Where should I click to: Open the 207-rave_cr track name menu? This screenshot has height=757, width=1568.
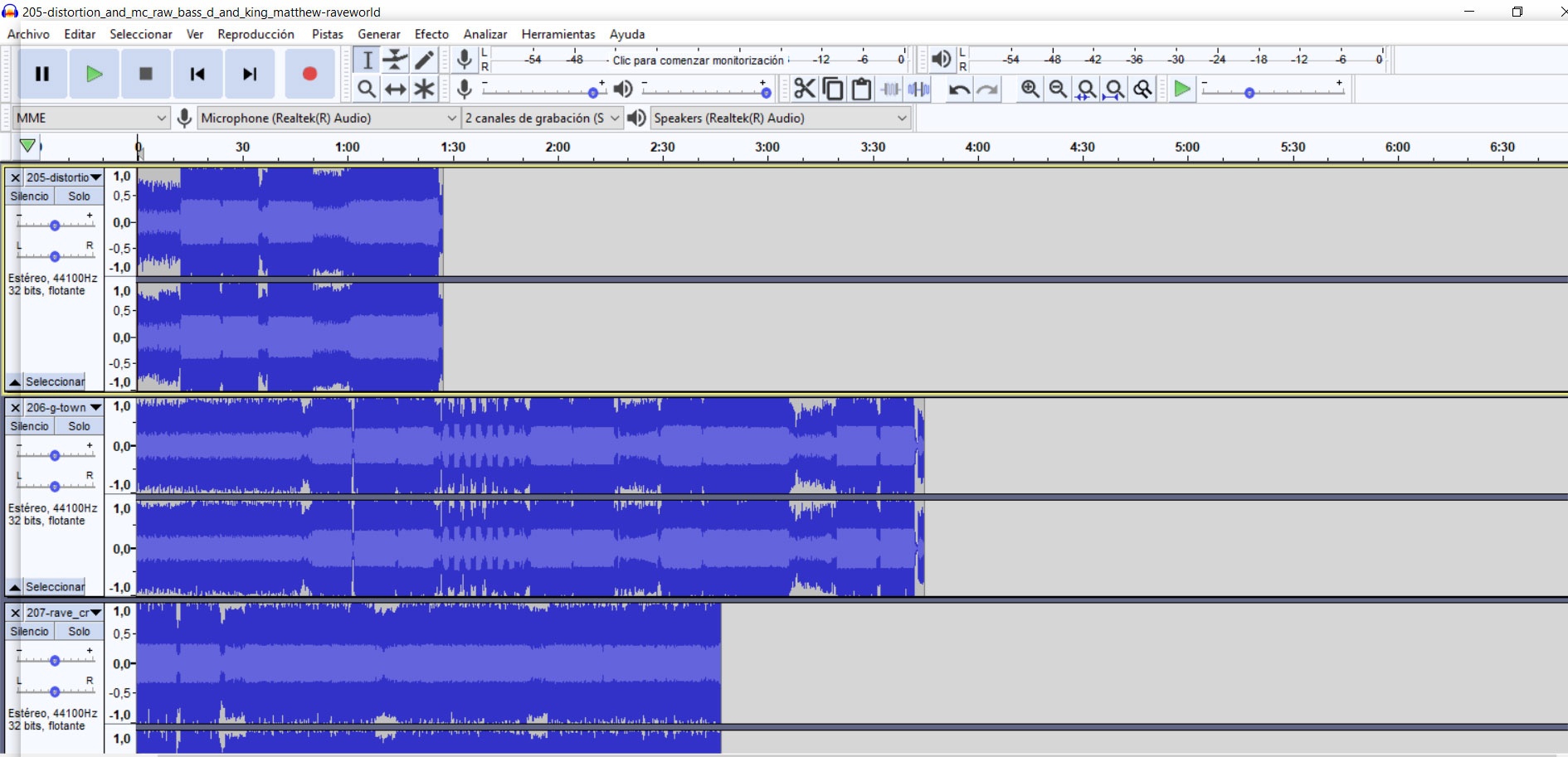[x=64, y=613]
